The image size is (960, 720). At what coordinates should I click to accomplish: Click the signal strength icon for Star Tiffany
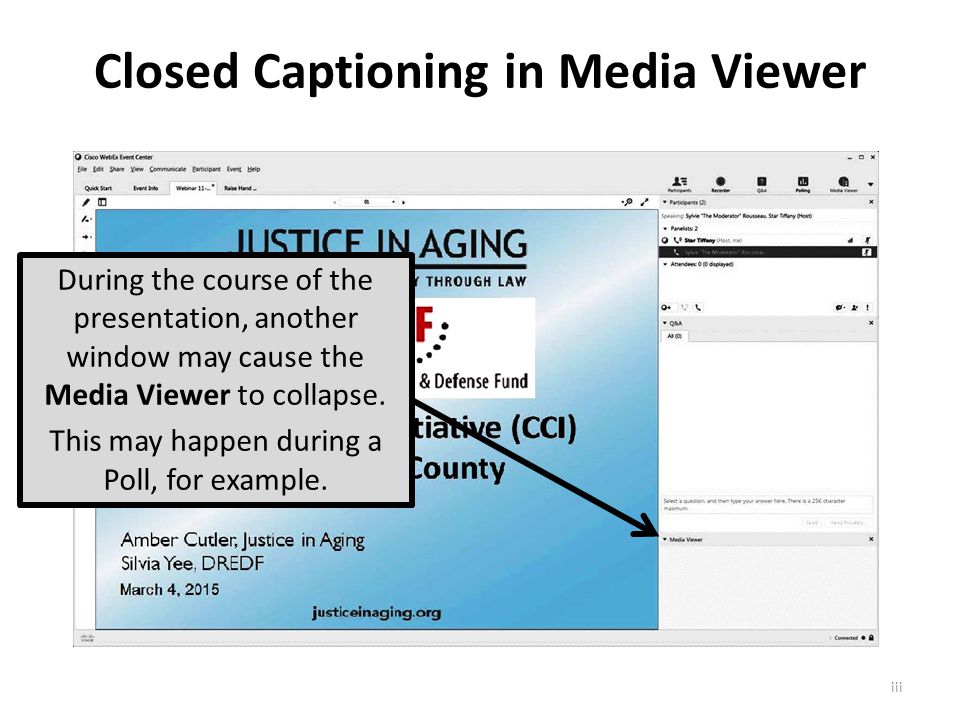pos(850,240)
